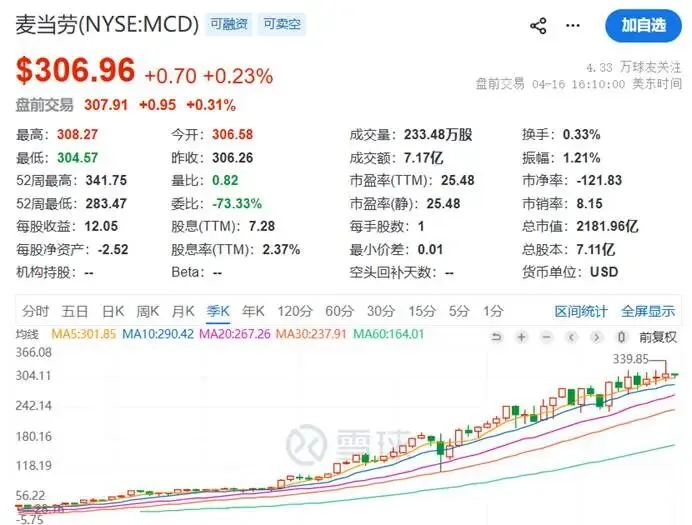Screen dimensions: 692x525
Task: Click the 52周最高 value 341.75
Action: (106, 180)
